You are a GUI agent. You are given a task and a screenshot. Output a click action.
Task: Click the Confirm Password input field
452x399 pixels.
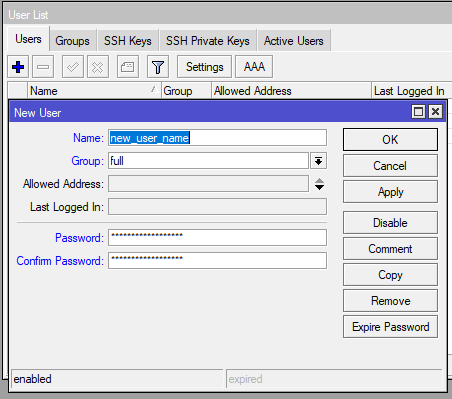pyautogui.click(x=217, y=260)
